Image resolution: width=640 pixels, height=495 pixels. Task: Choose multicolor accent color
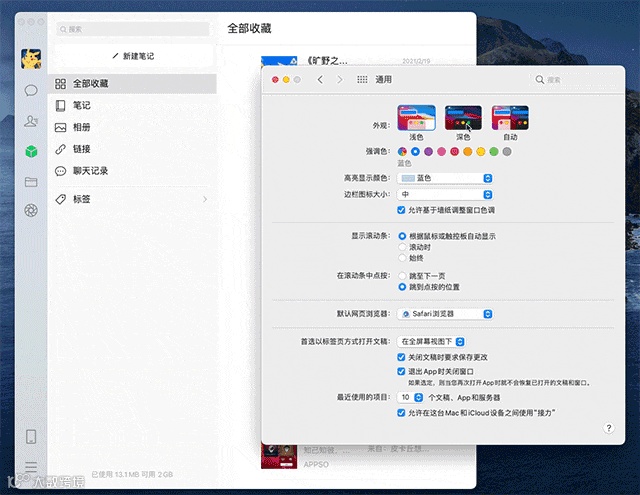pyautogui.click(x=402, y=152)
